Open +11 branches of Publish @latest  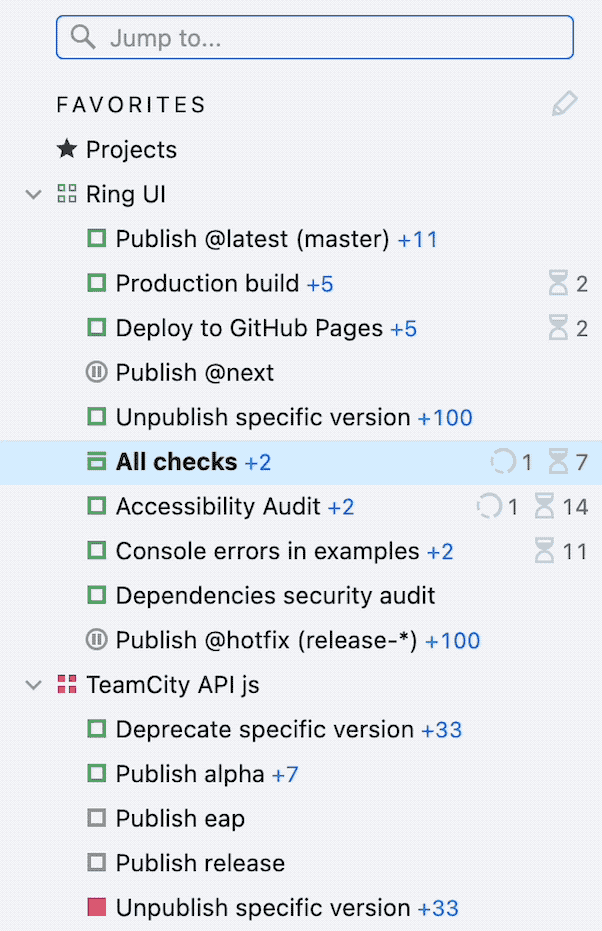coord(417,239)
